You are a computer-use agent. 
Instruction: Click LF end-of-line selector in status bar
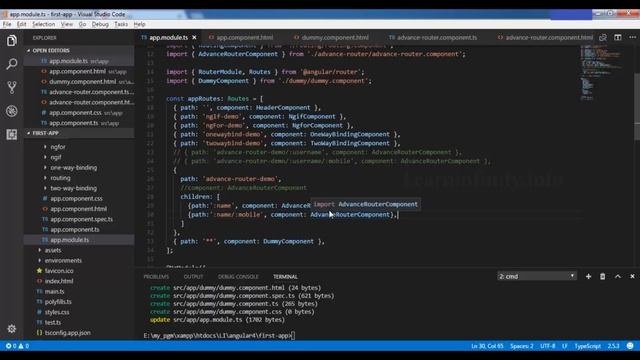point(565,346)
